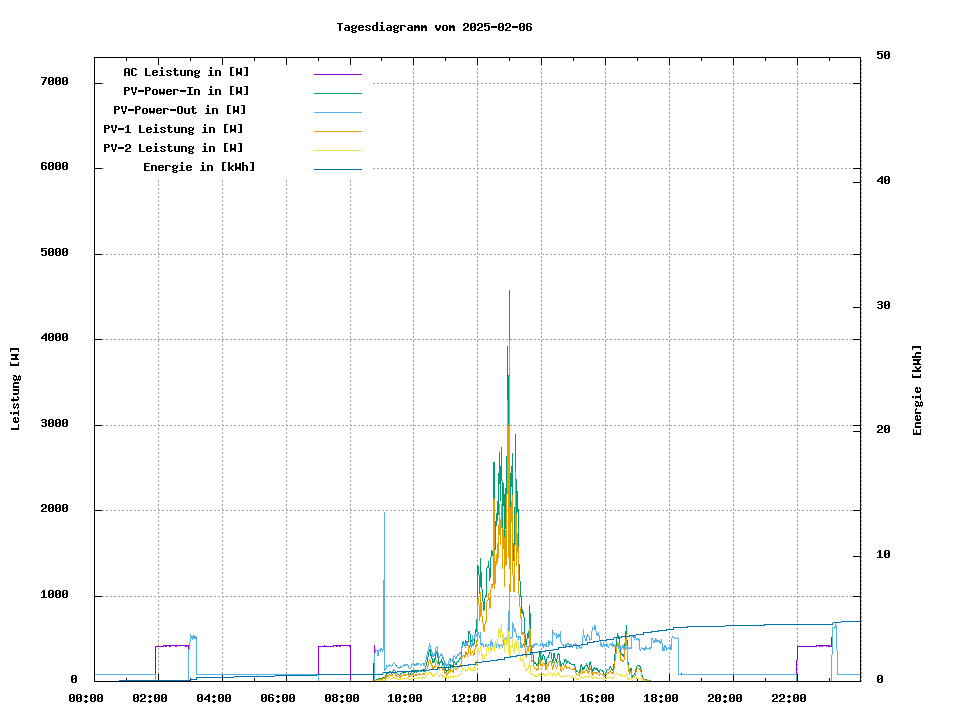Image resolution: width=960 pixels, height=720 pixels.
Task: Click the 50 value on the right axis
Action: click(884, 56)
